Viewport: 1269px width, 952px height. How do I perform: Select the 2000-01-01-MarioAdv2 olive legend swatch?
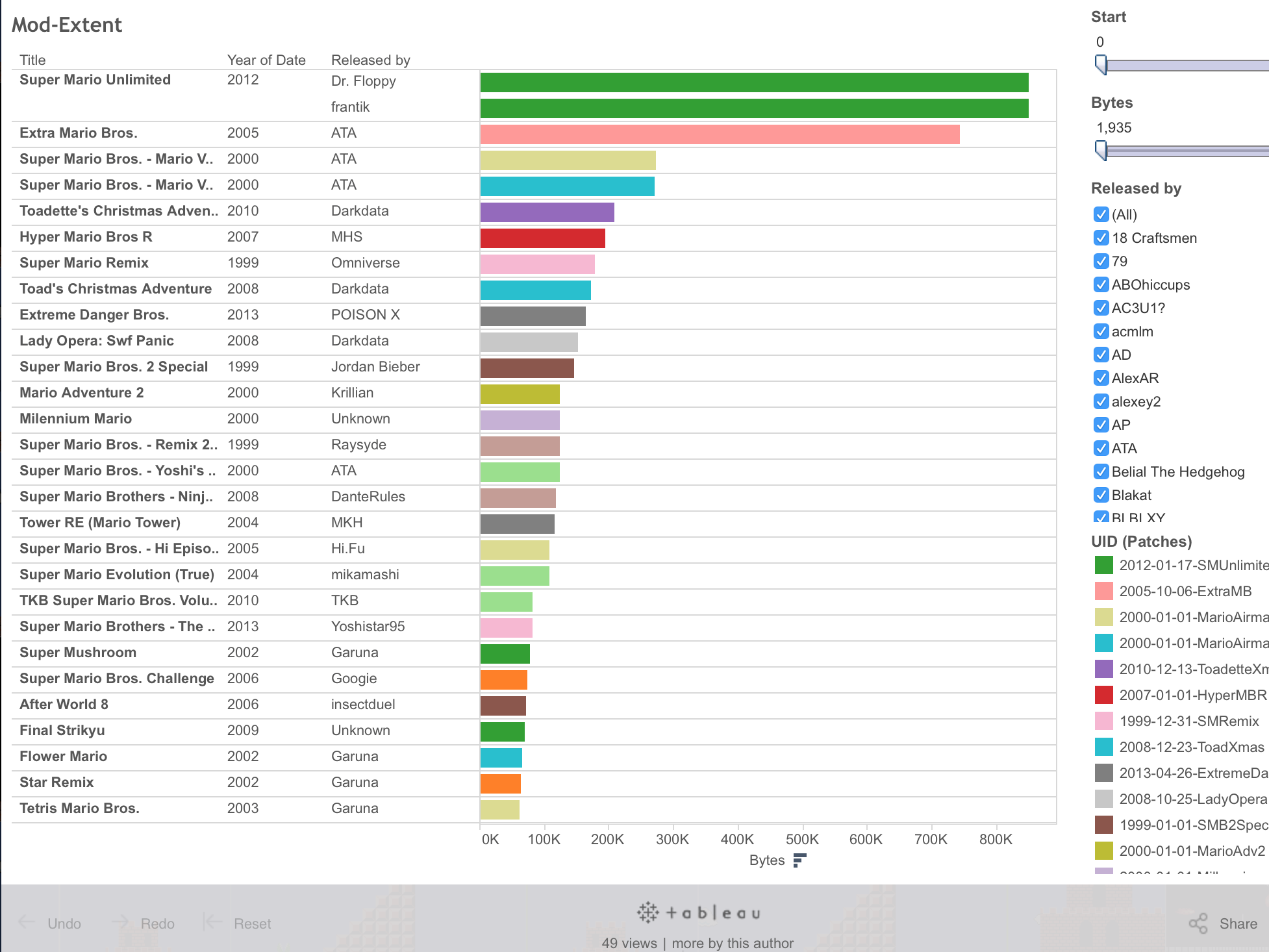[x=1104, y=851]
